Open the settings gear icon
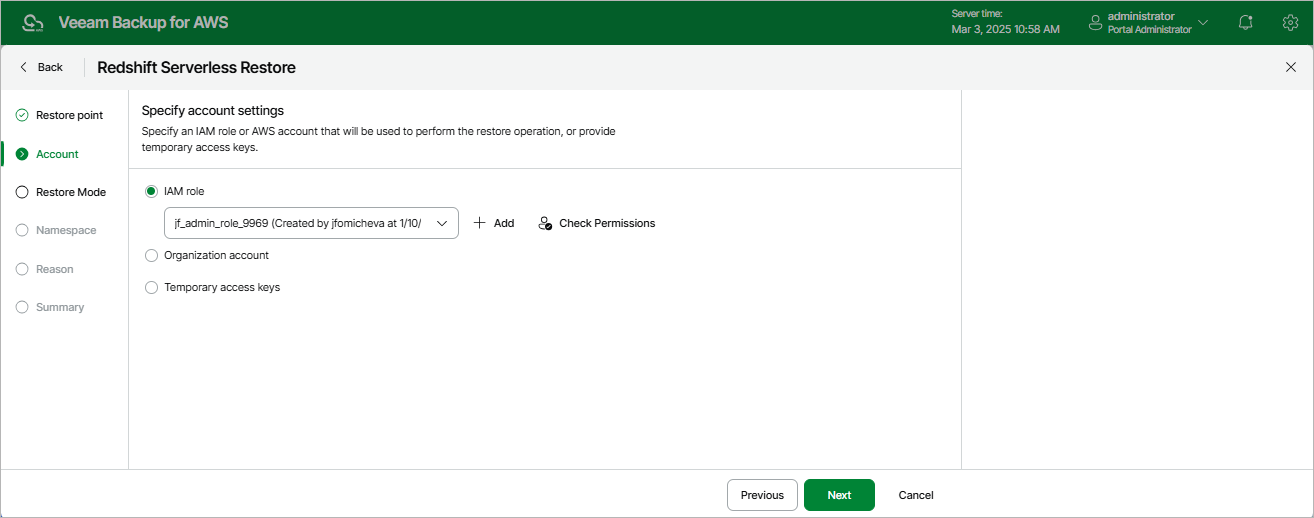1314x518 pixels. click(x=1290, y=22)
